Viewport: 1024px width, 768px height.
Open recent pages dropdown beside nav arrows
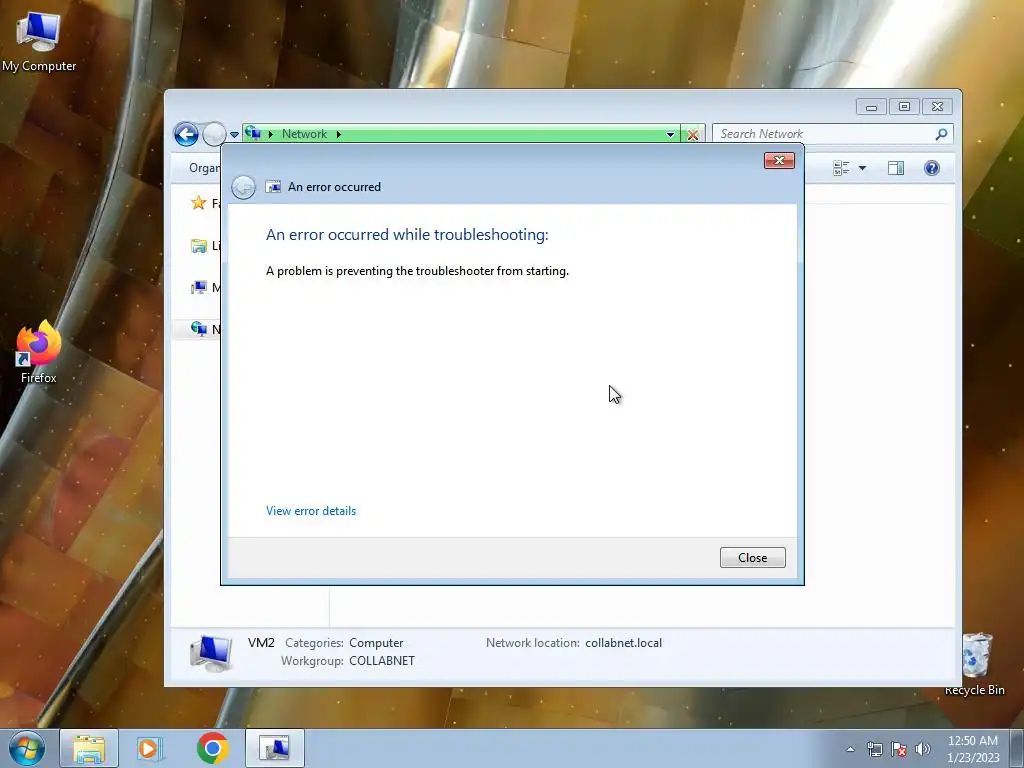234,135
